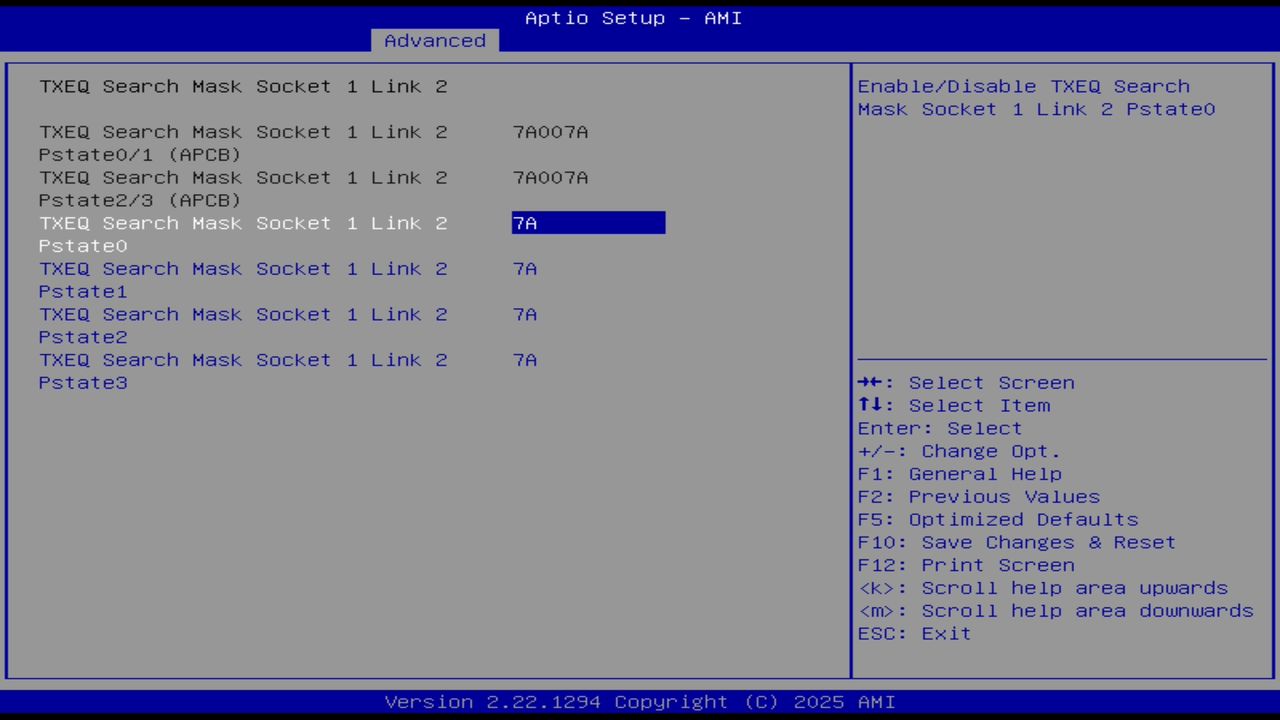Viewport: 1280px width, 720px height.
Task: Click the Aptio Setup AMI title bar
Action: point(632,17)
